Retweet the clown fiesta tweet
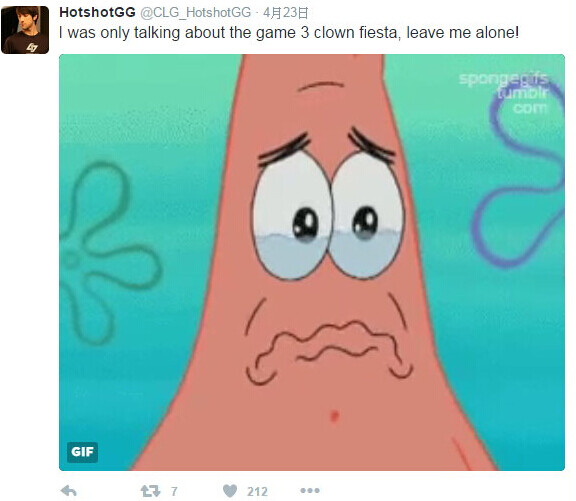Image resolution: width=576 pixels, height=501 pixels. point(150,491)
